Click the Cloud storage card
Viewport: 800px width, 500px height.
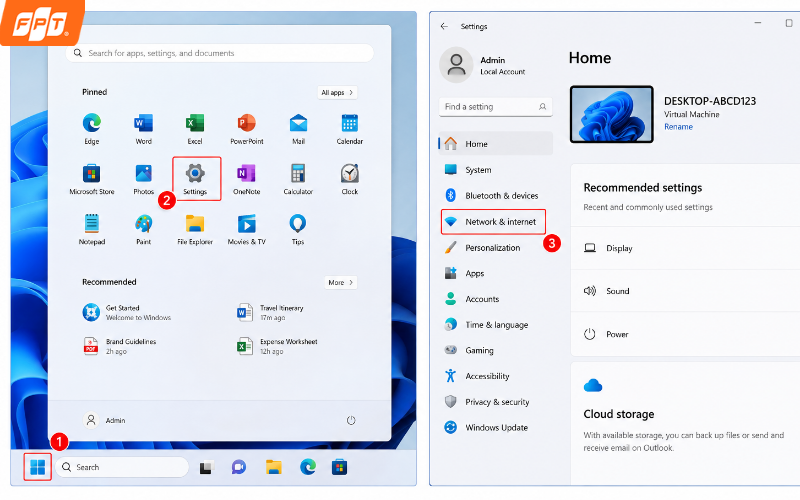click(x=685, y=423)
